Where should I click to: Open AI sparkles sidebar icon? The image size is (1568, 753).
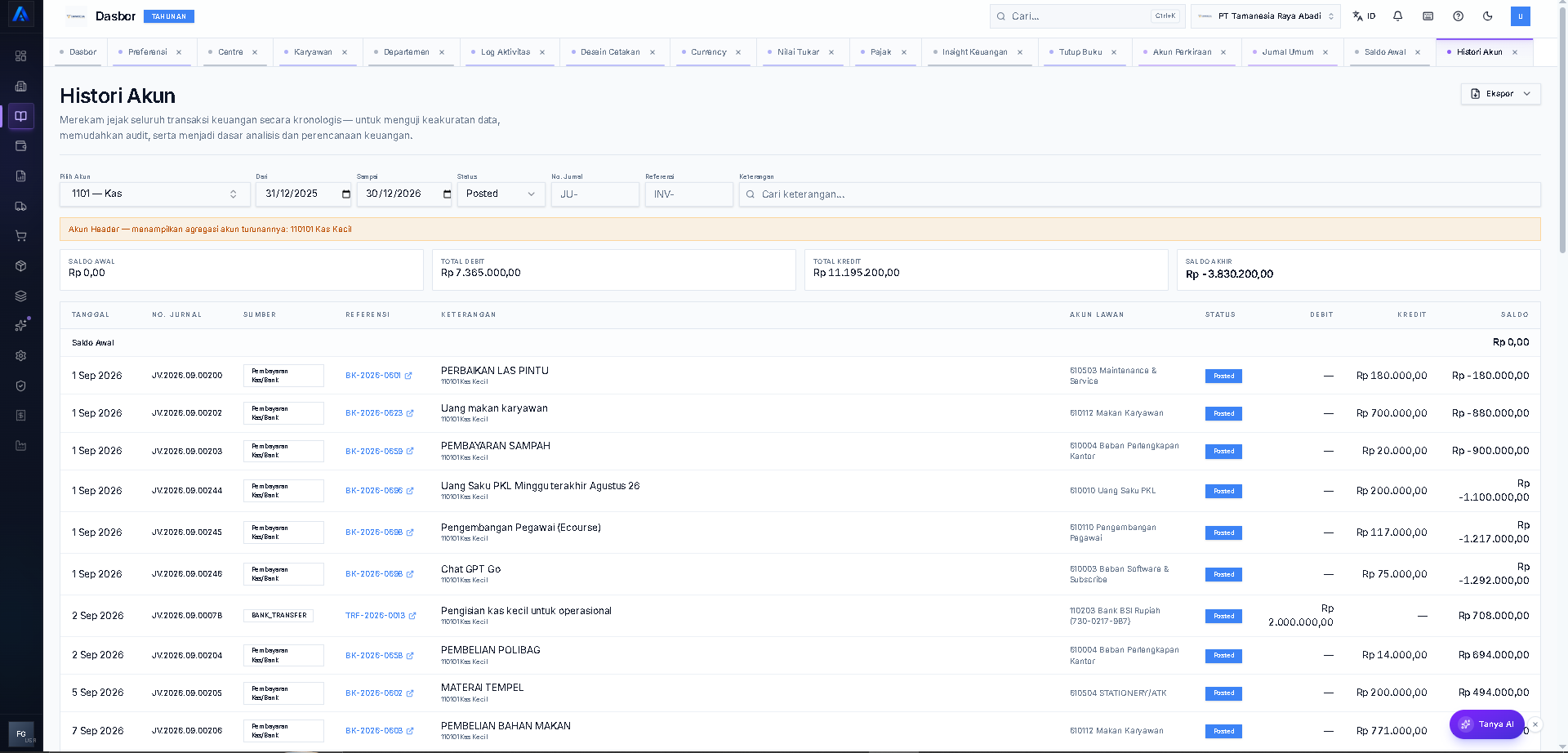coord(21,326)
